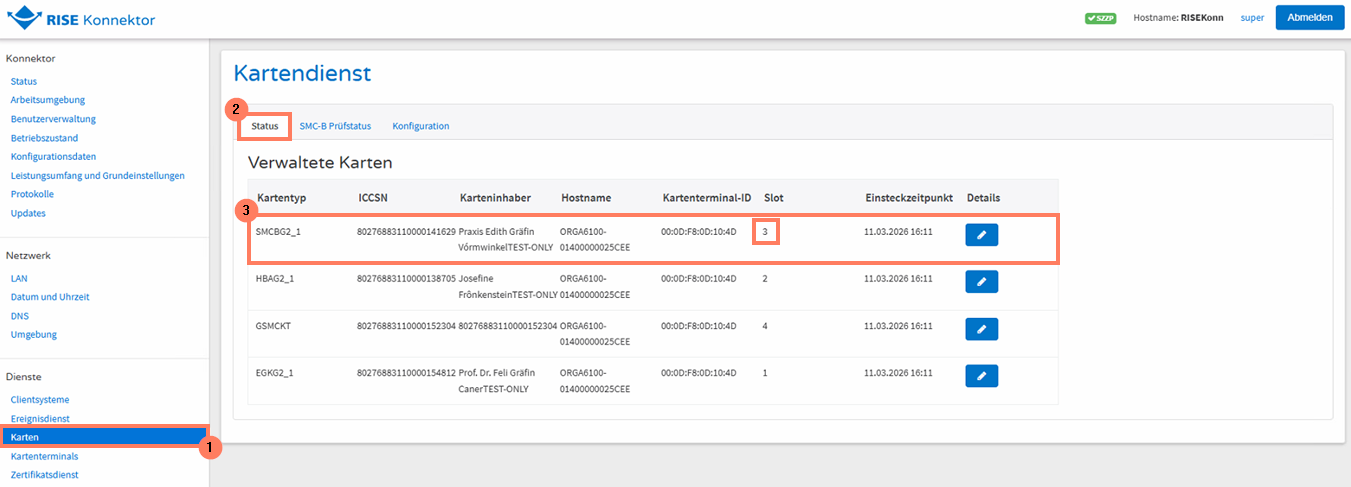The height and width of the screenshot is (487, 1351).
Task: Click ICCSN 80276883110000138705
Action: [x=406, y=279]
